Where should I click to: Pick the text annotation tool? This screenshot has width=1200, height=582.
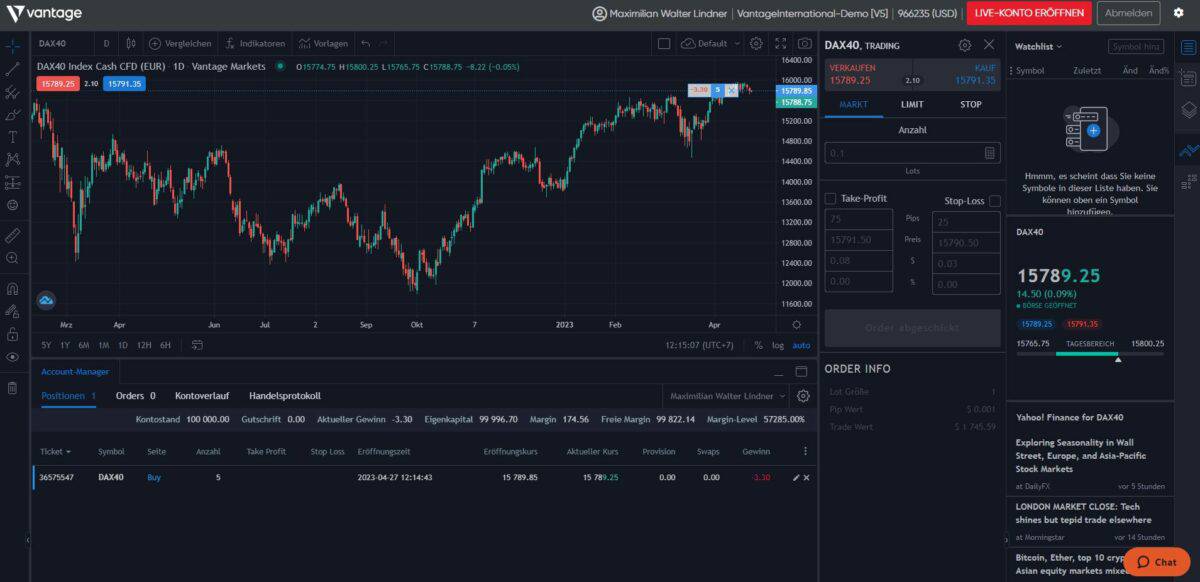point(13,135)
